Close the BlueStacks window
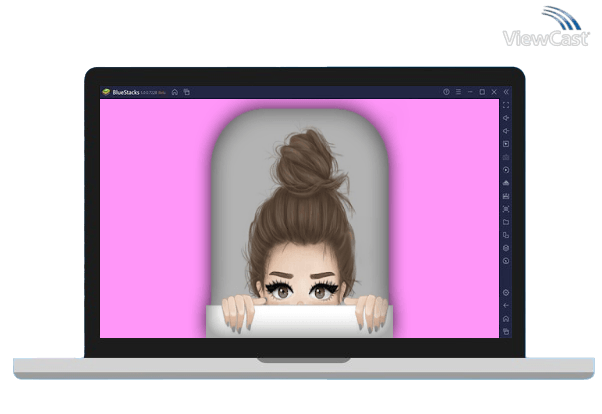602x414 pixels. click(x=494, y=92)
